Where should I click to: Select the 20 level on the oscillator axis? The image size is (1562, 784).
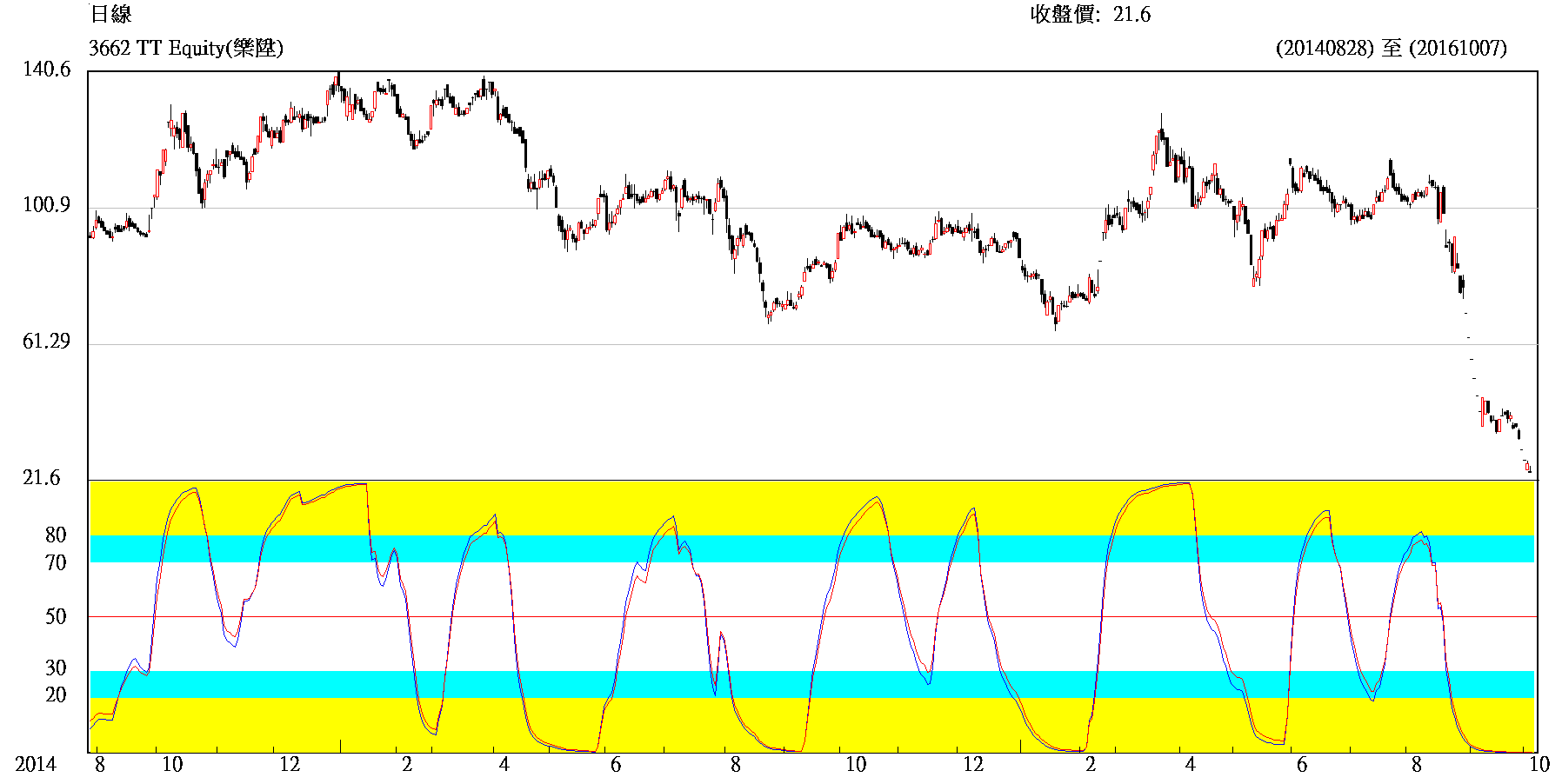pos(56,694)
